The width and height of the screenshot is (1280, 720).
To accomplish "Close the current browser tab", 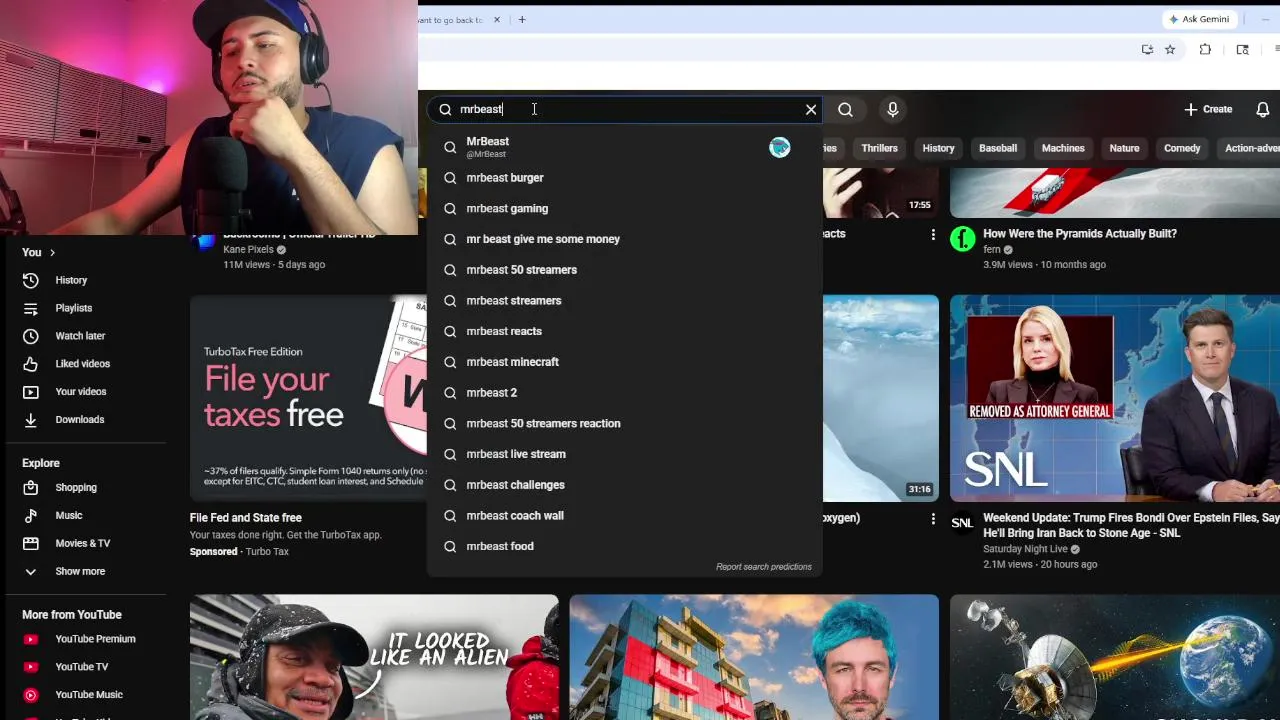I will 497,20.
